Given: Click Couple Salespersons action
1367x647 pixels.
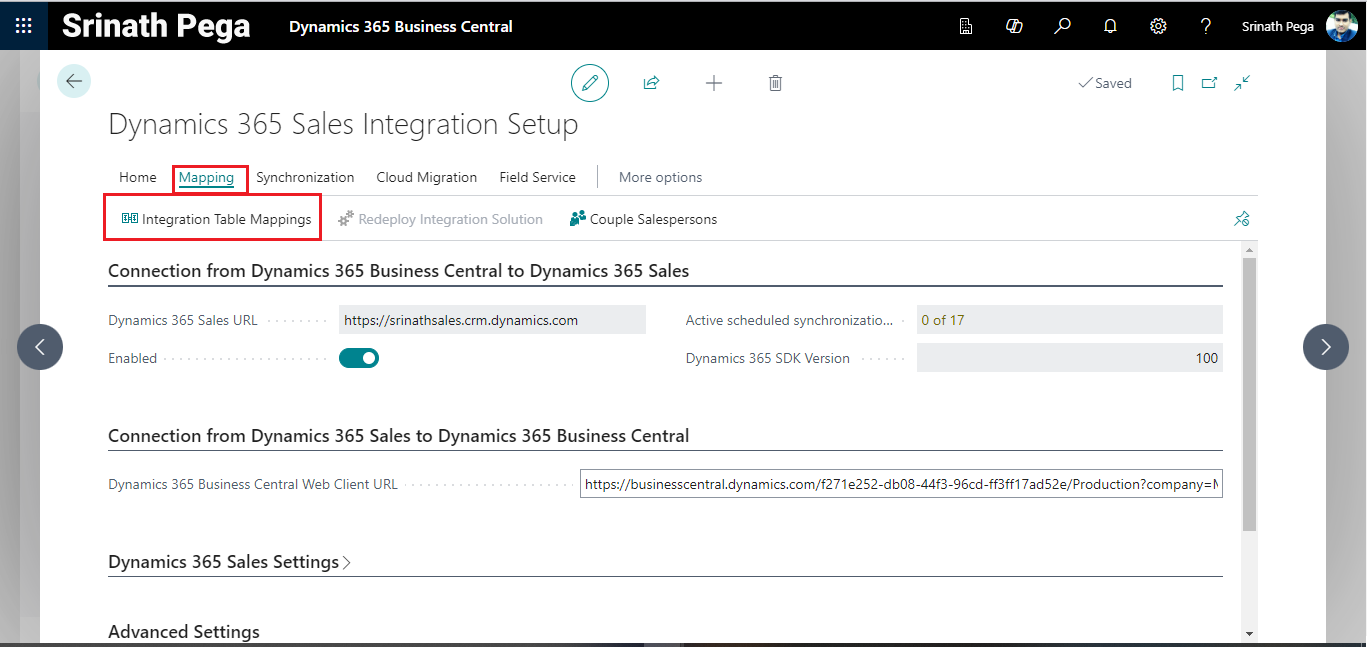Looking at the screenshot, I should pos(643,219).
